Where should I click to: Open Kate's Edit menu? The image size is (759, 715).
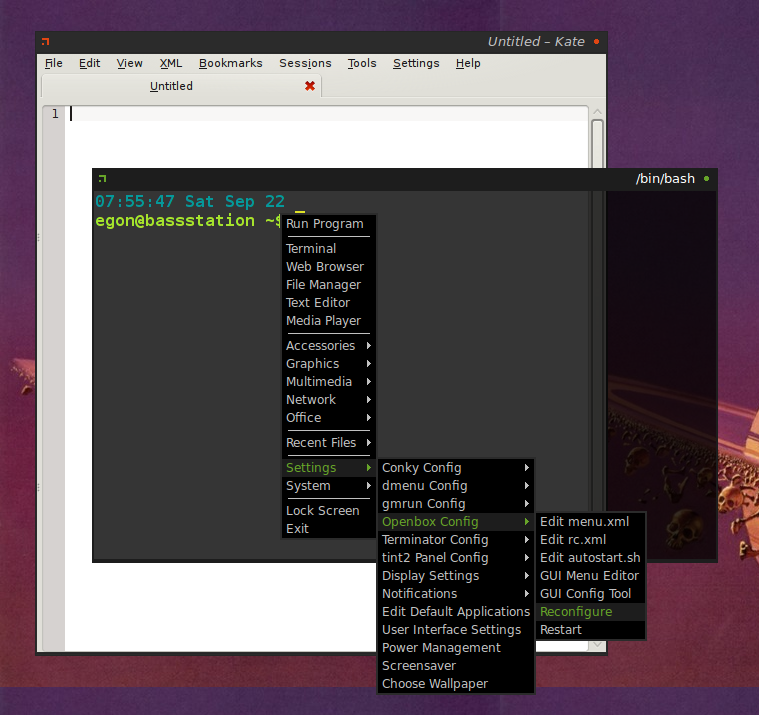90,63
